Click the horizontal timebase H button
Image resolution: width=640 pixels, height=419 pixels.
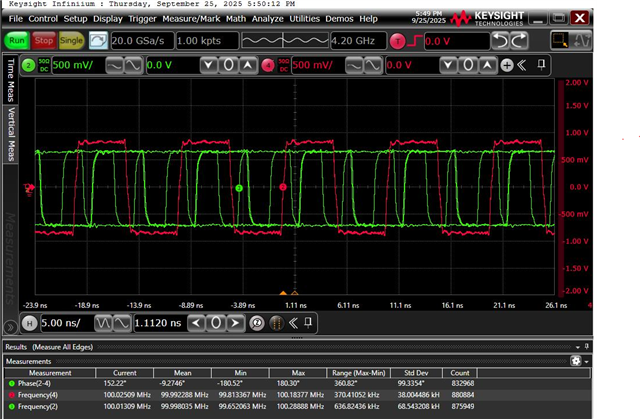click(29, 323)
